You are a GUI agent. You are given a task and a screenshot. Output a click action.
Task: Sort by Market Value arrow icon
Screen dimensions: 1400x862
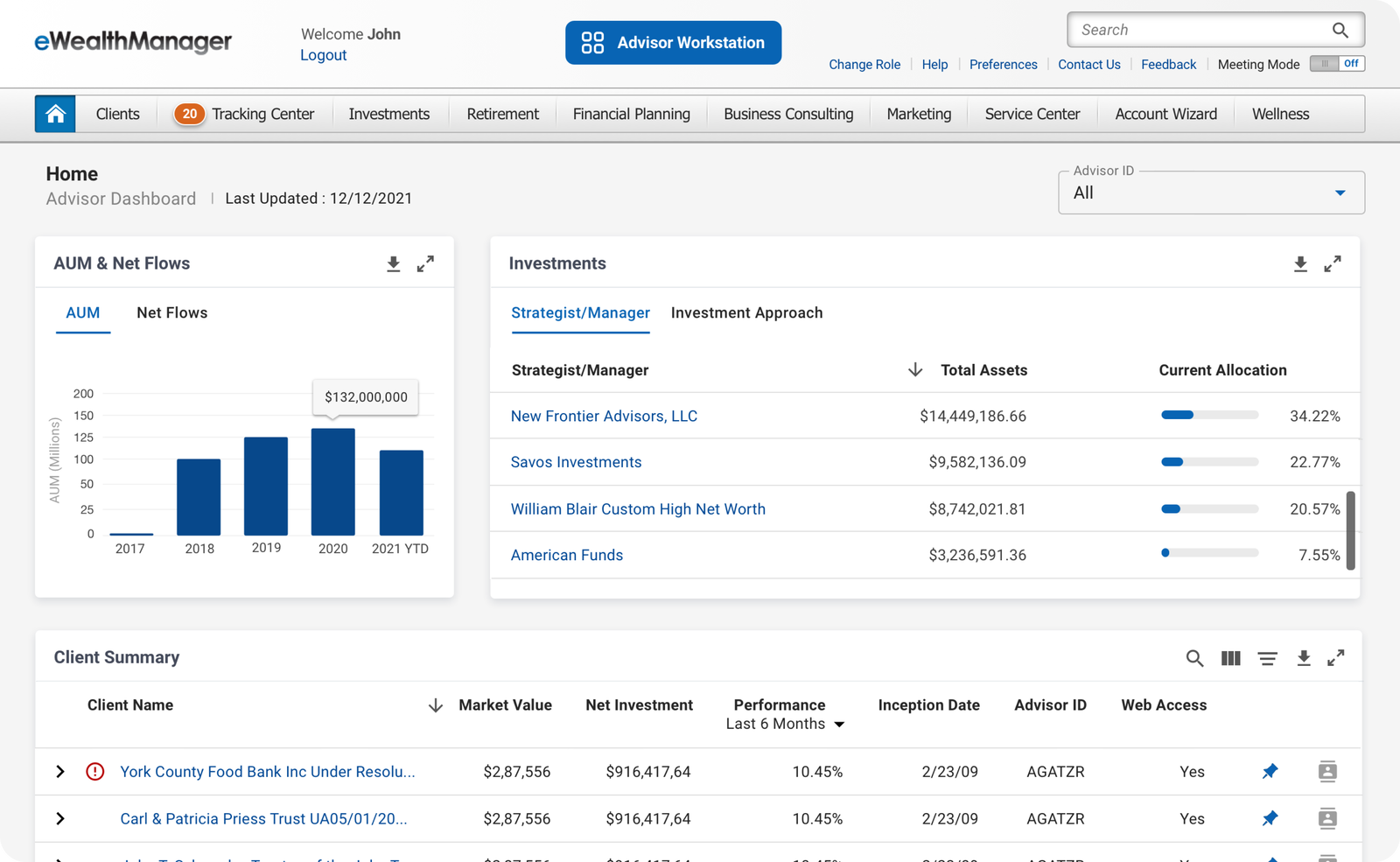[x=436, y=705]
